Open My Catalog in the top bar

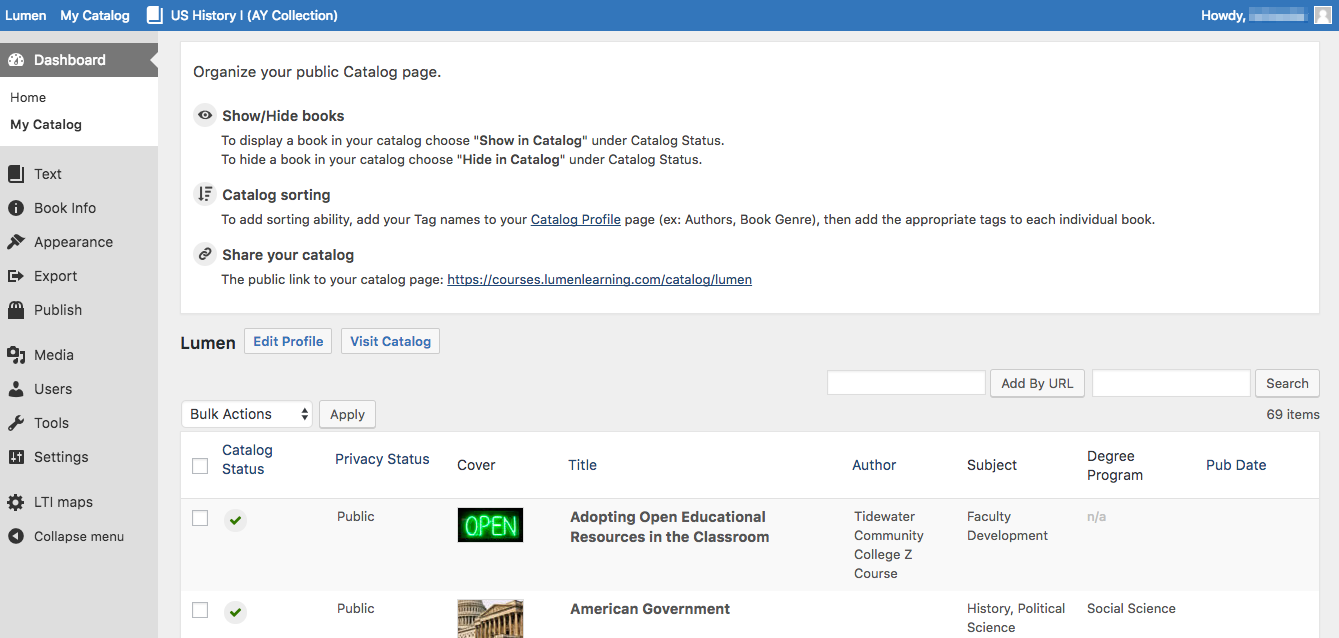pyautogui.click(x=95, y=15)
